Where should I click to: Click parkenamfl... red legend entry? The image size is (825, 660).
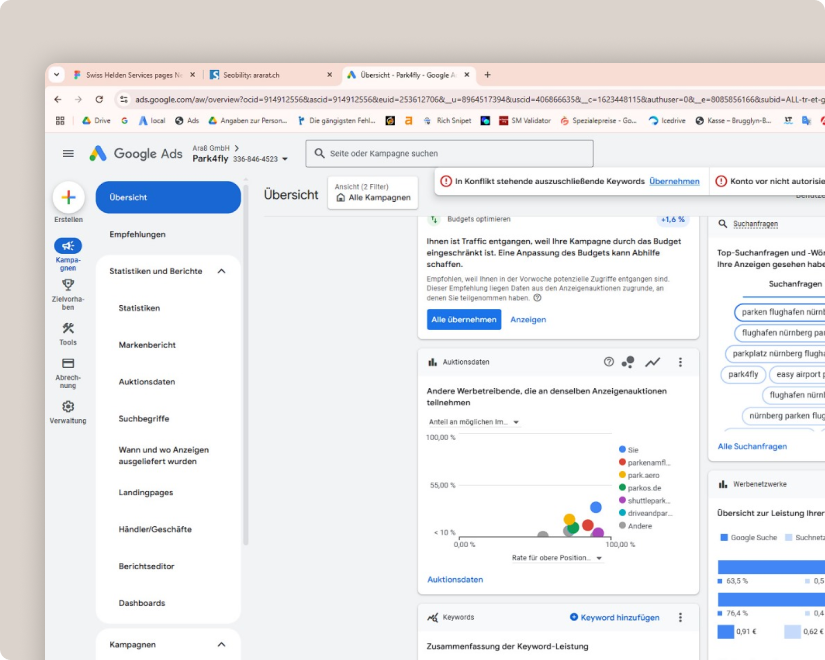click(645, 463)
